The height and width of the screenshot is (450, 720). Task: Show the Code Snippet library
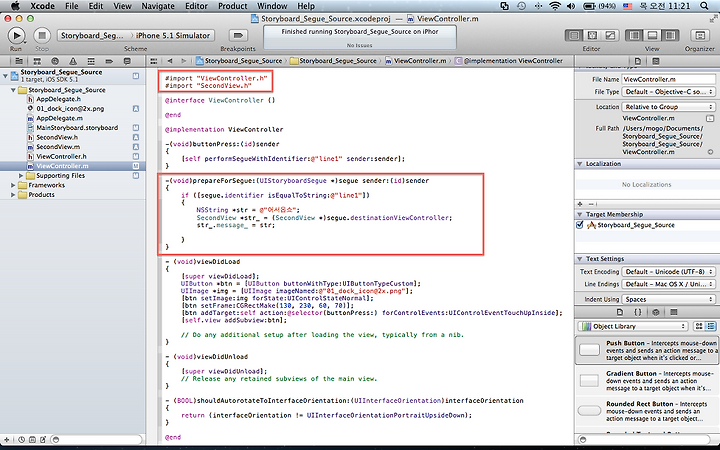pyautogui.click(x=638, y=312)
